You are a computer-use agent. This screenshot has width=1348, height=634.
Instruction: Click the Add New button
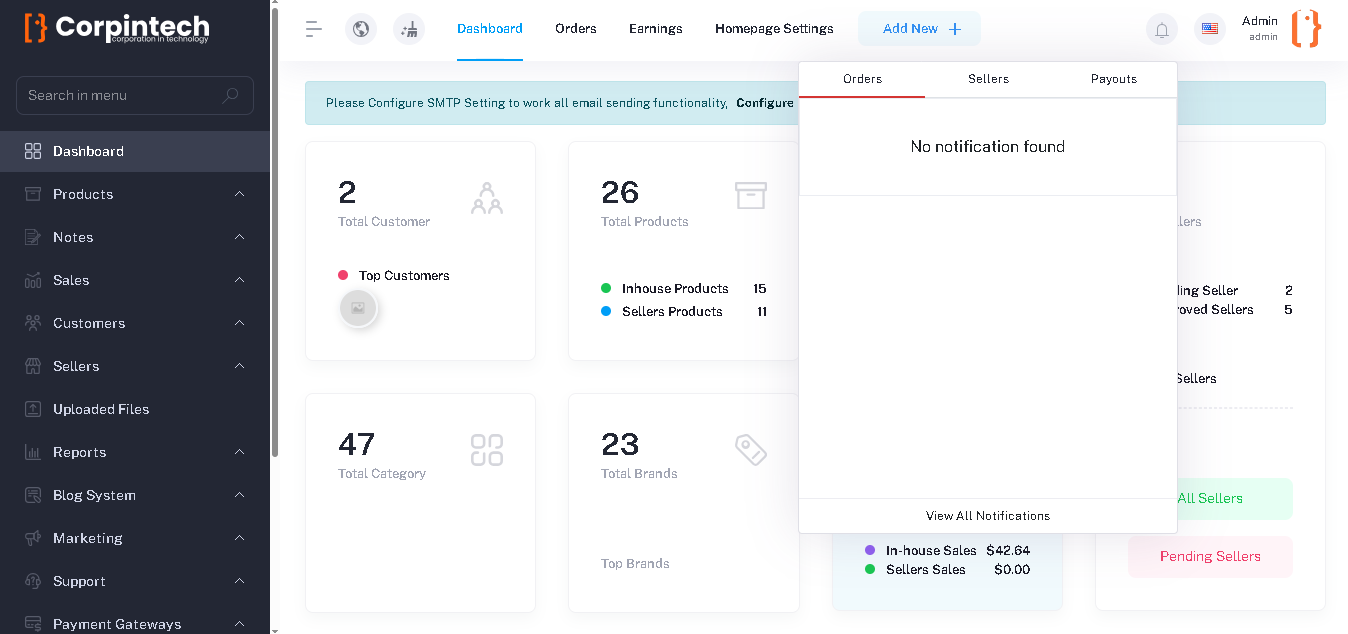tap(919, 29)
